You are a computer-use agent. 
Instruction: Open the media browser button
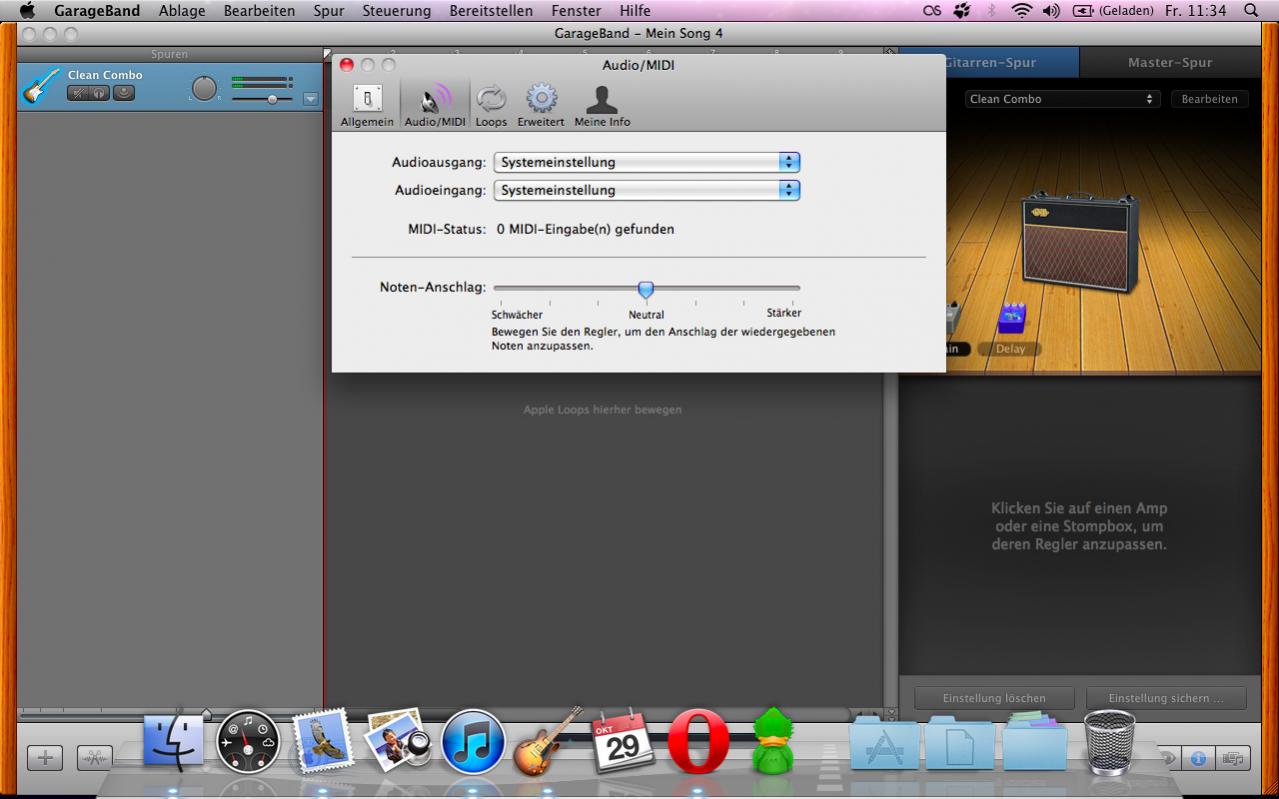click(1233, 758)
